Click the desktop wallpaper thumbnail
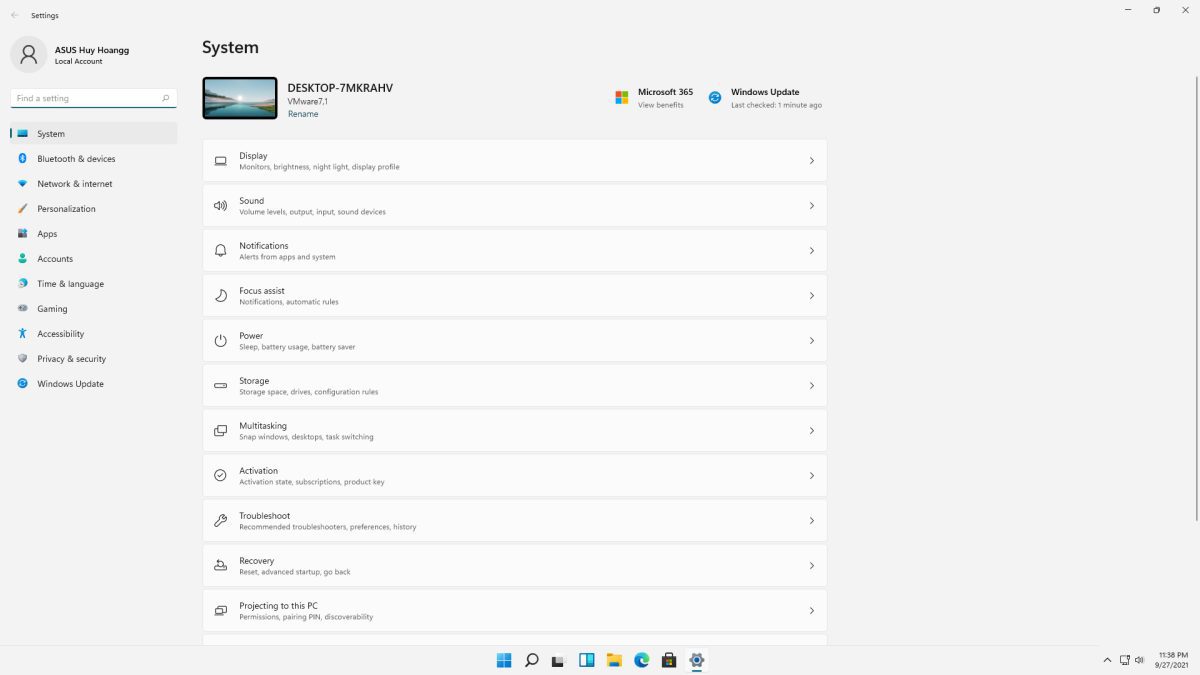Screen dimensions: 1200x675 click(x=240, y=98)
